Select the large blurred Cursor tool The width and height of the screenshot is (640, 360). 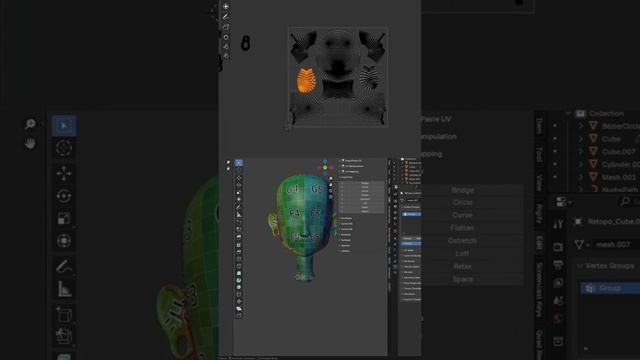(x=64, y=148)
